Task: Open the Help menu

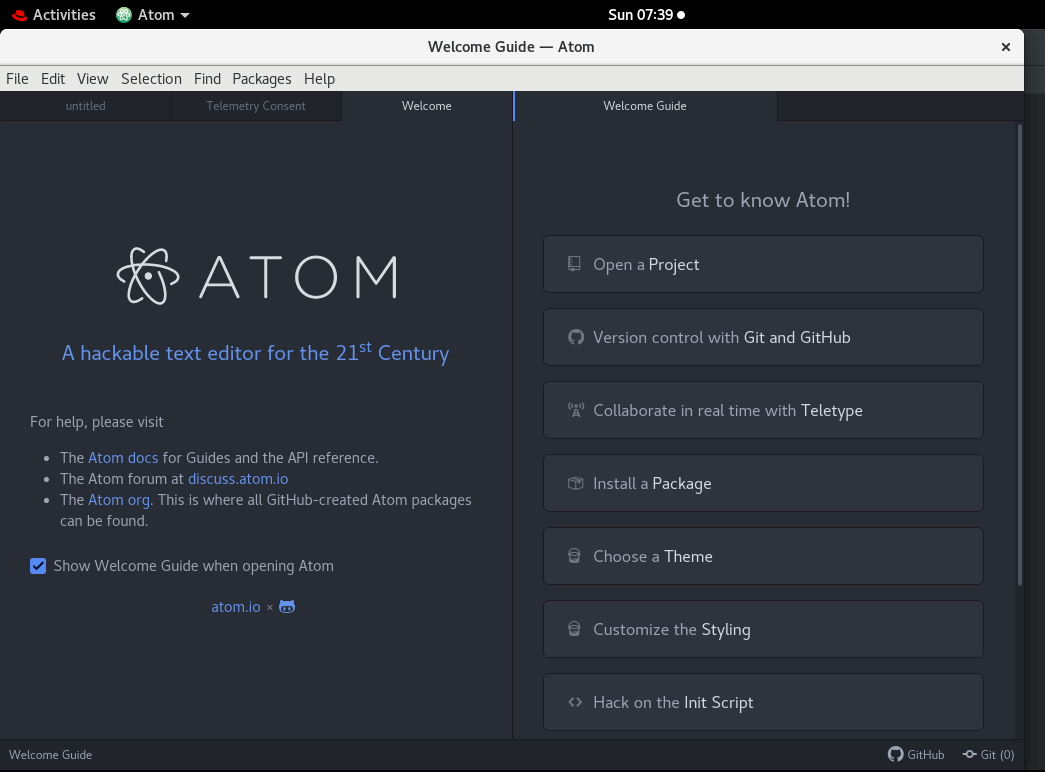Action: click(x=319, y=79)
